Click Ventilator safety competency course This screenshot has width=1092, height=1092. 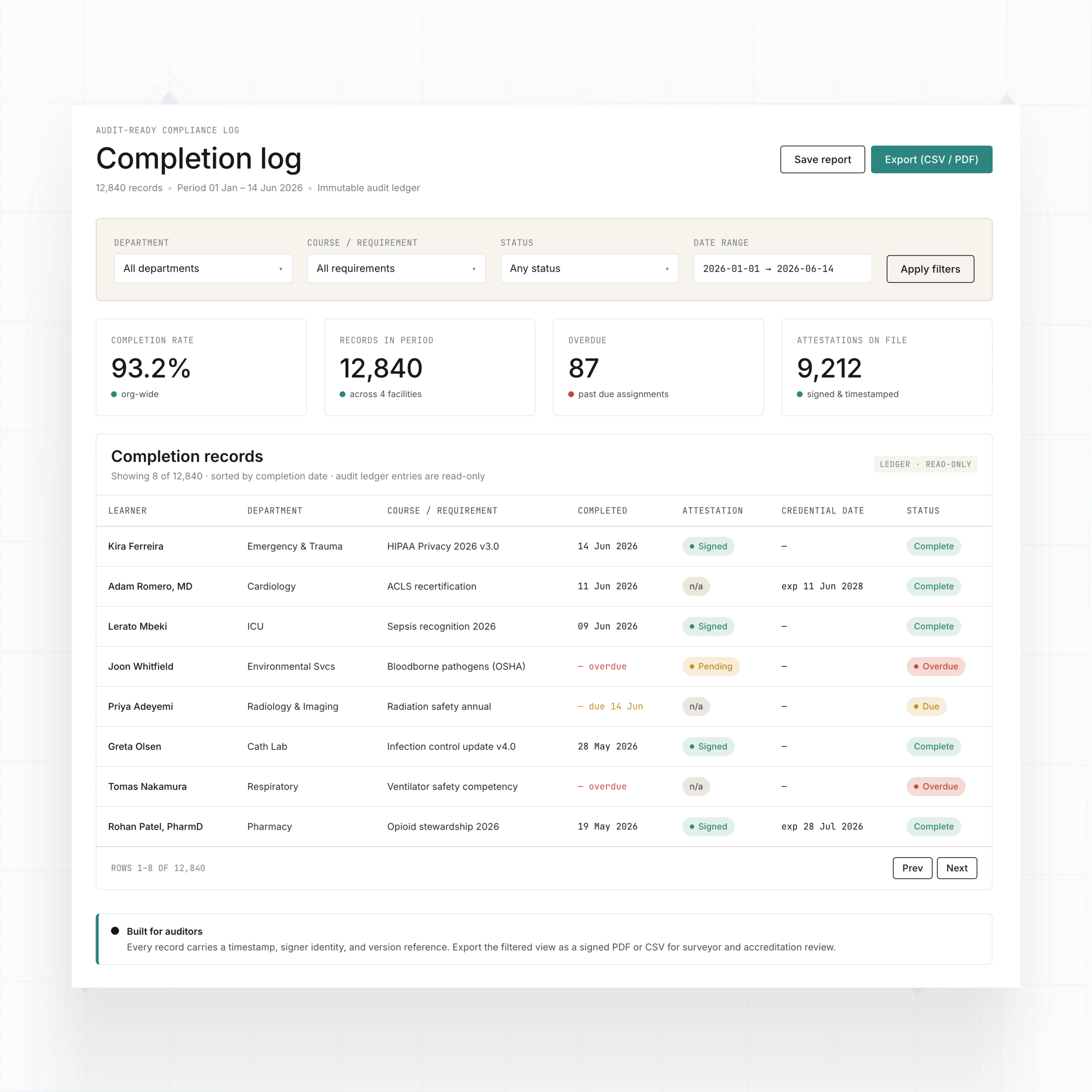pyautogui.click(x=452, y=787)
